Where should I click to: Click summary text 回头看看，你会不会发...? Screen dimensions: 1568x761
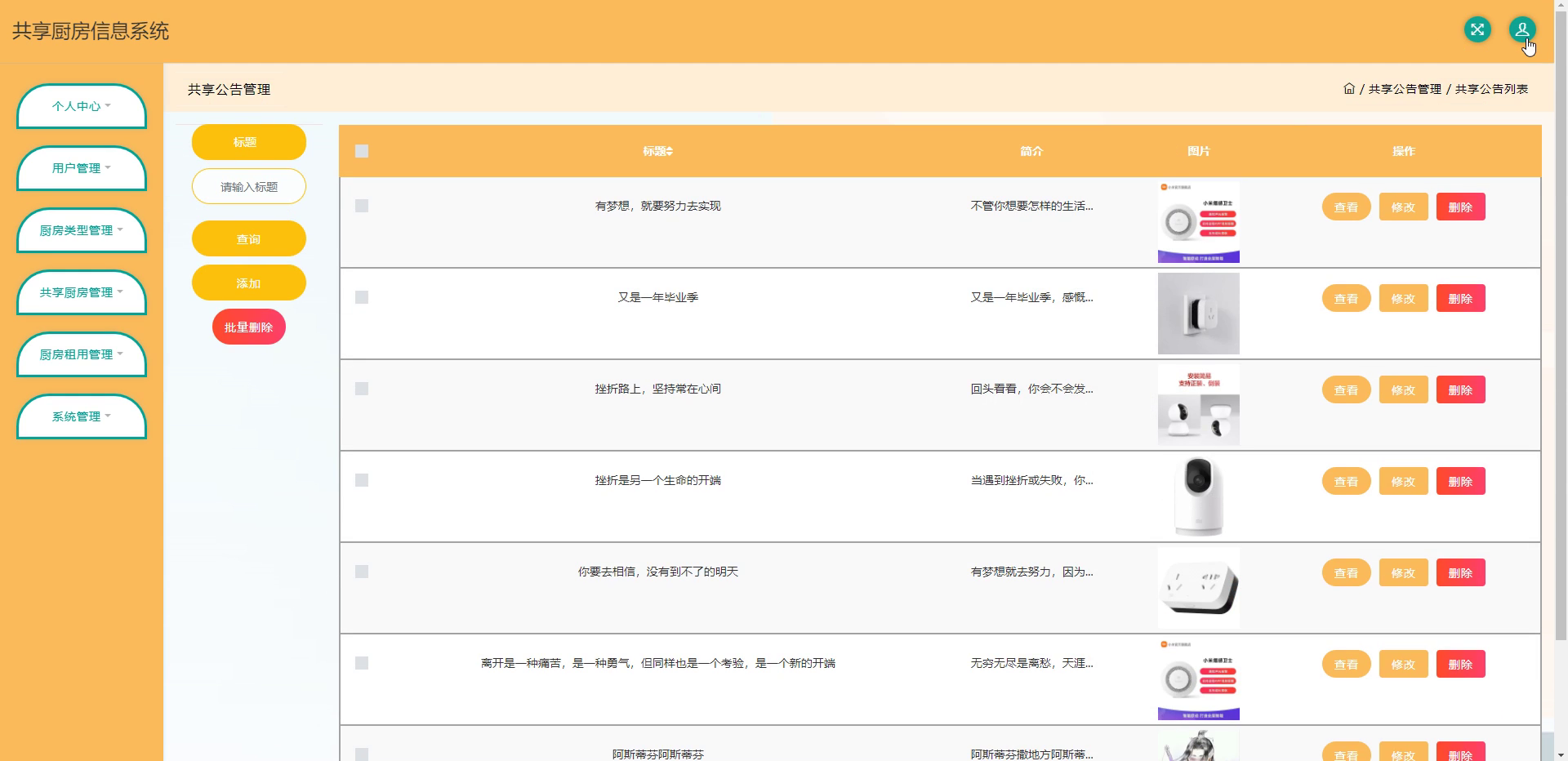tap(1031, 389)
